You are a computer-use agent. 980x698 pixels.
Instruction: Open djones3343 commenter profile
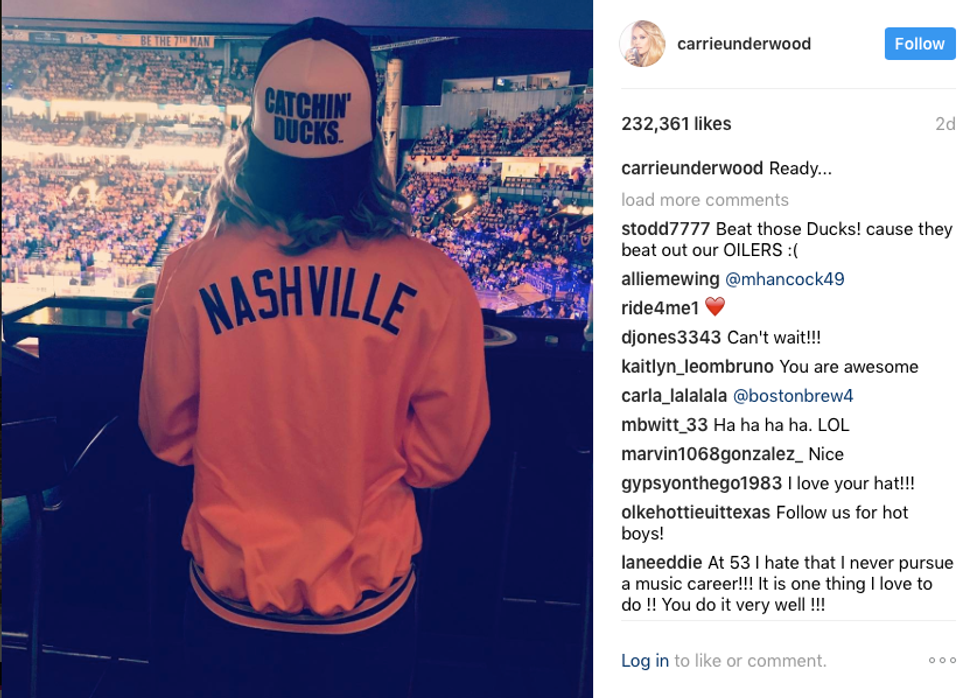click(x=671, y=337)
